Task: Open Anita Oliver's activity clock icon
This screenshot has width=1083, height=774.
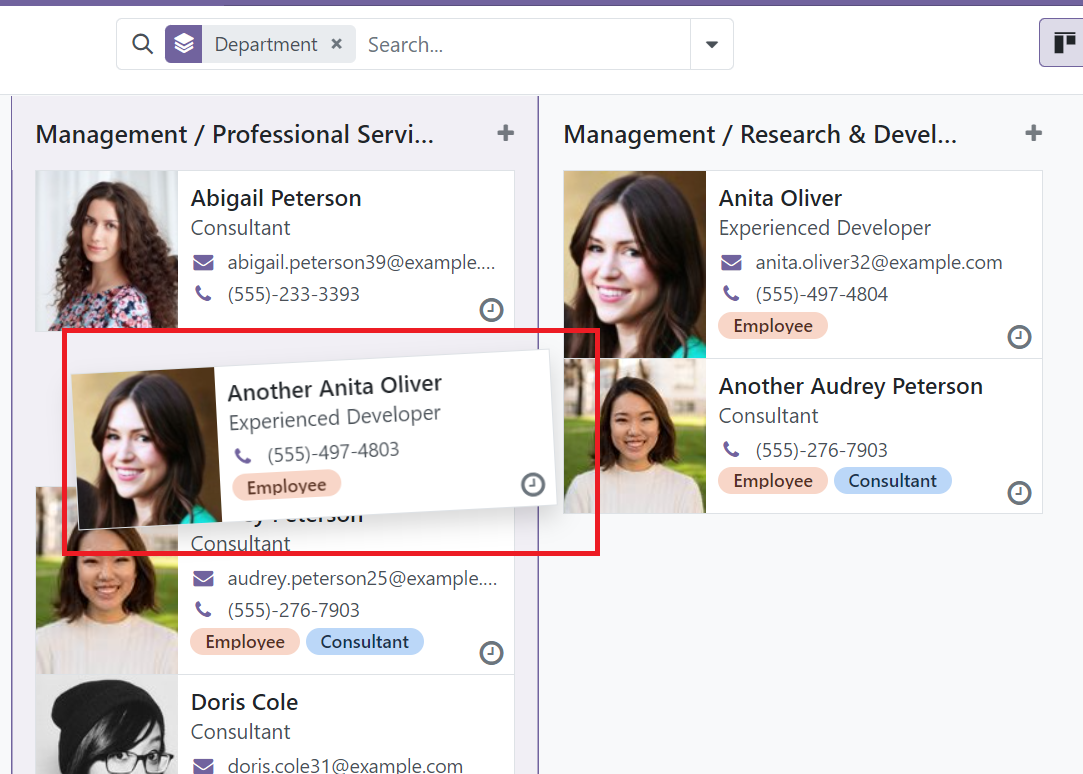Action: [1019, 337]
